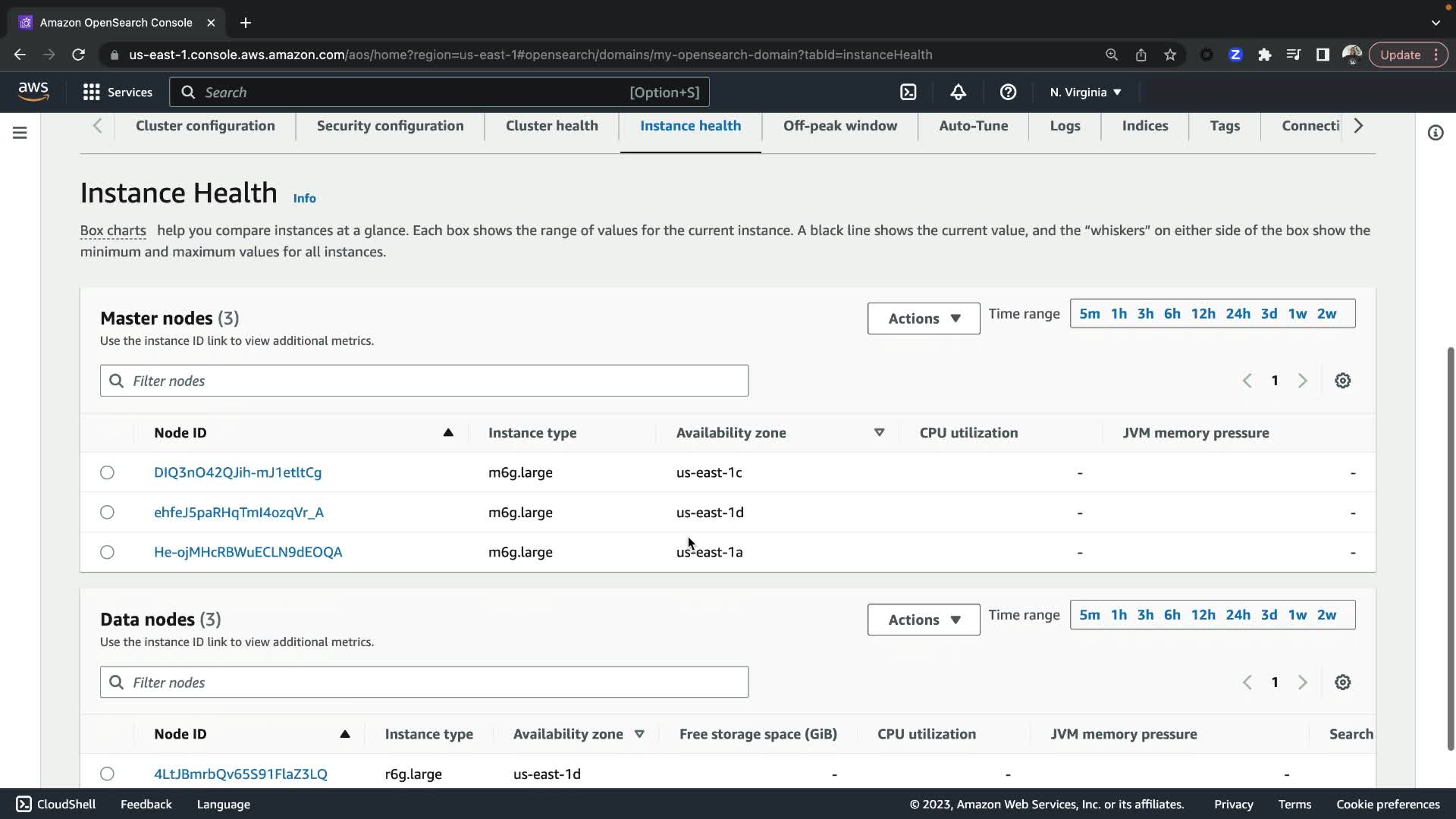1456x819 pixels.
Task: Set Master nodes time range to 24h
Action: tap(1238, 314)
